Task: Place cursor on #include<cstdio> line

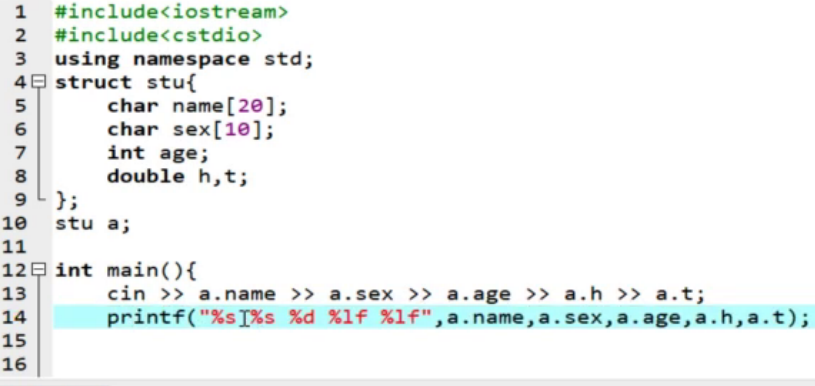Action: (x=159, y=35)
